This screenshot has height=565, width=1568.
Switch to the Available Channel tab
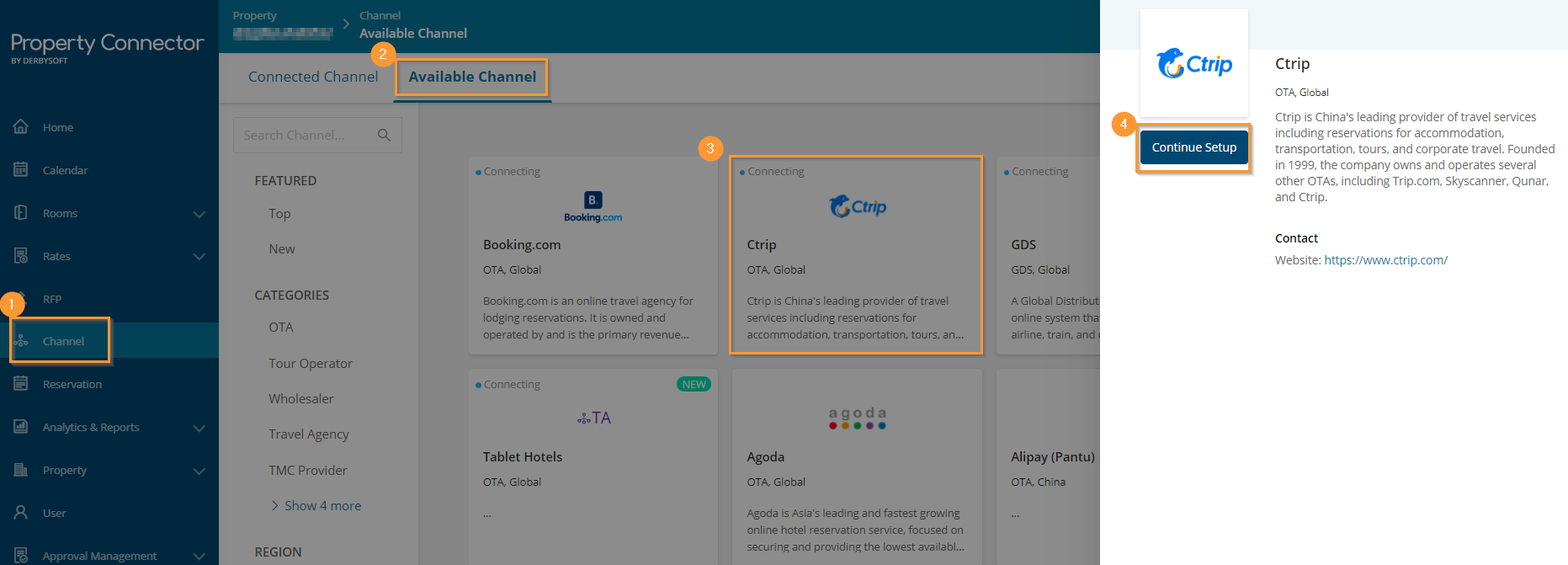click(472, 77)
